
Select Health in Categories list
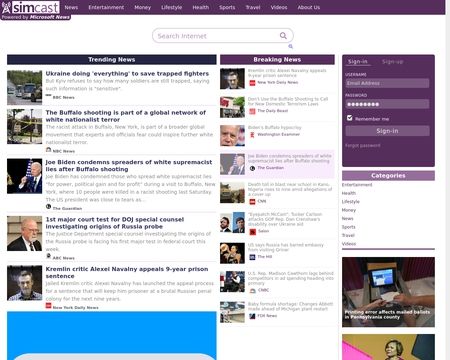click(x=349, y=193)
